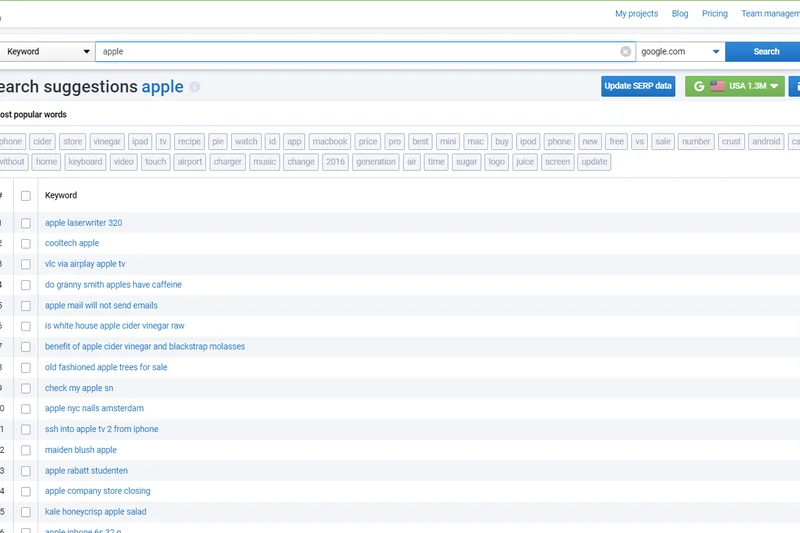Check the box for 'apple laserwriter 320'
This screenshot has width=800, height=533.
26,223
